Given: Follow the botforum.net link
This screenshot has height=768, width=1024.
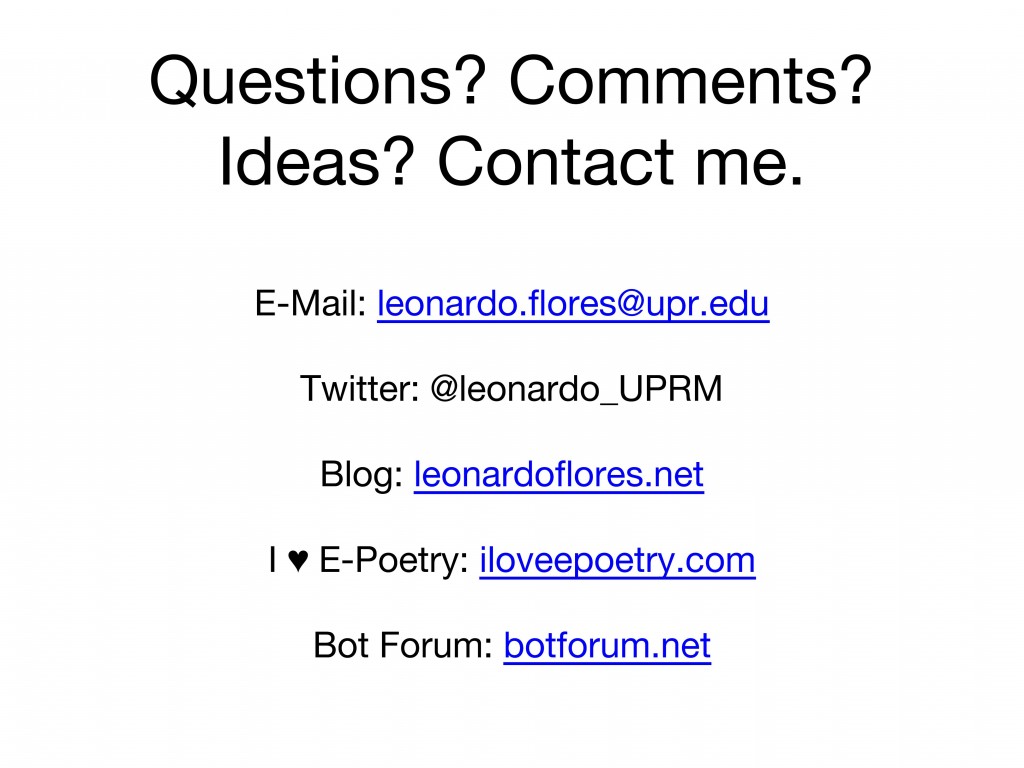Looking at the screenshot, I should click(607, 646).
